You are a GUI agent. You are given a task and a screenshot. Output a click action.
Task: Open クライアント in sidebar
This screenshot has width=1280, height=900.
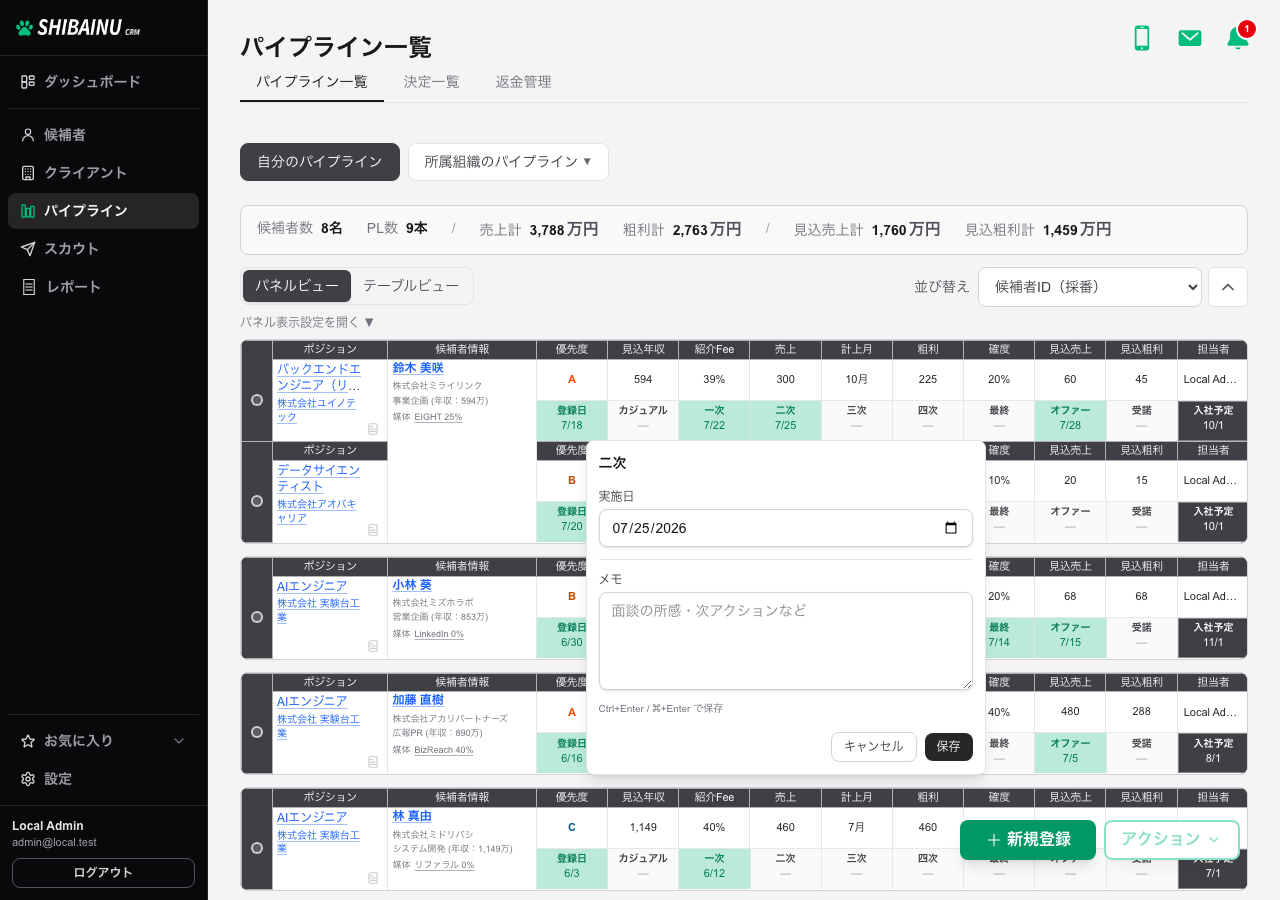[x=104, y=173]
